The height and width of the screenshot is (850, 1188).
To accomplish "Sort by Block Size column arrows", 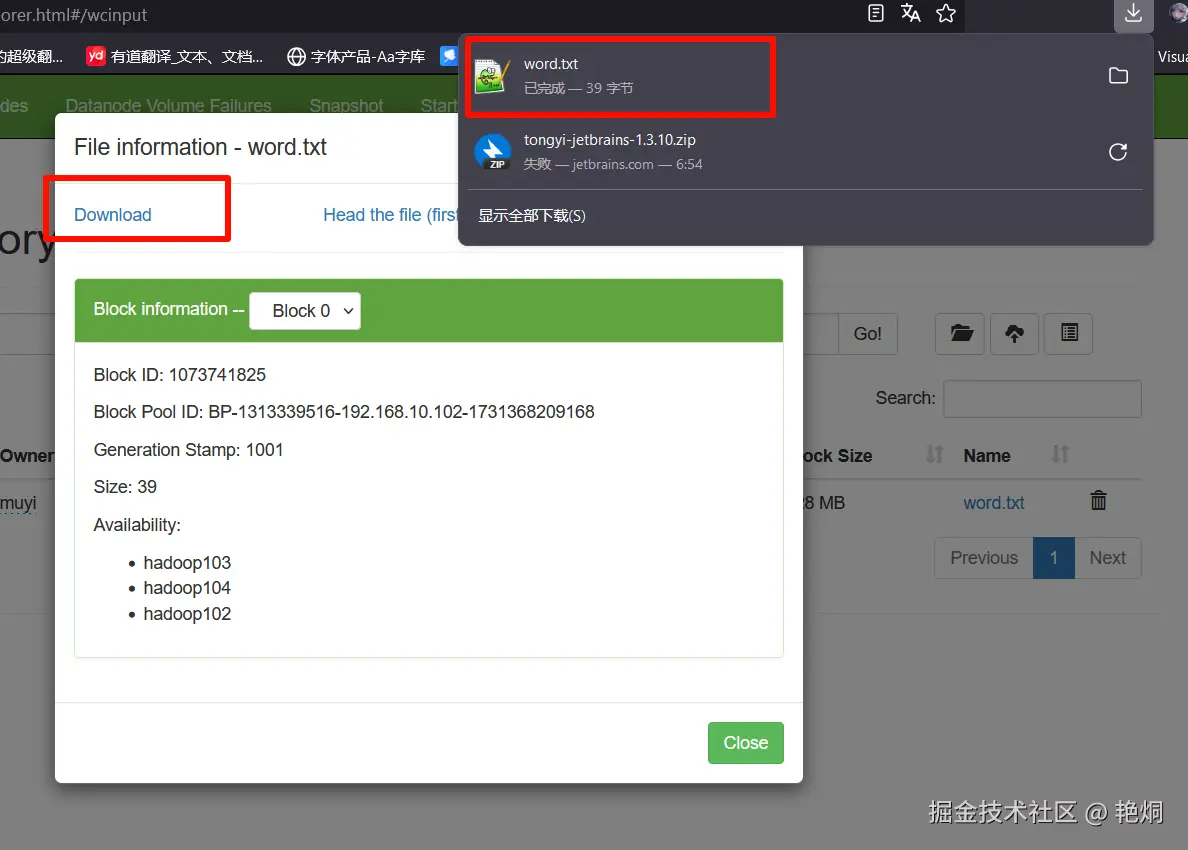I will [x=934, y=455].
